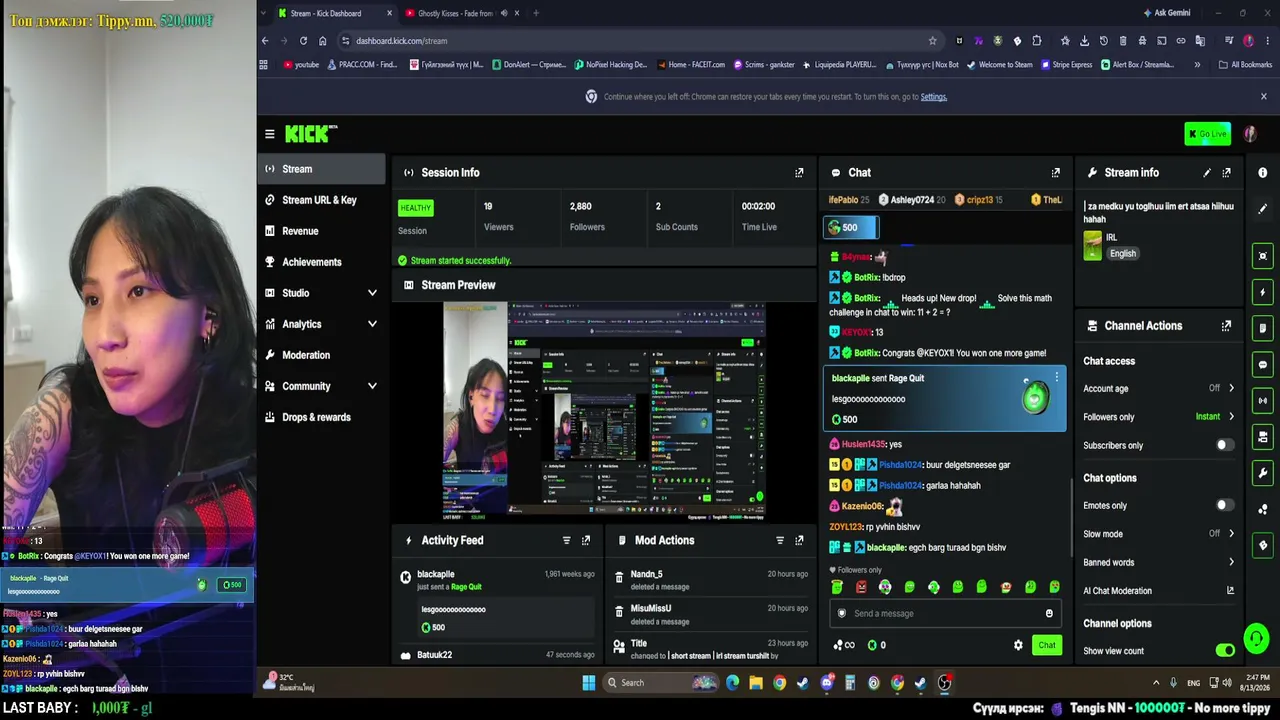Open the emoji picker in message box
Screen dimensions: 1280x720
point(1049,613)
